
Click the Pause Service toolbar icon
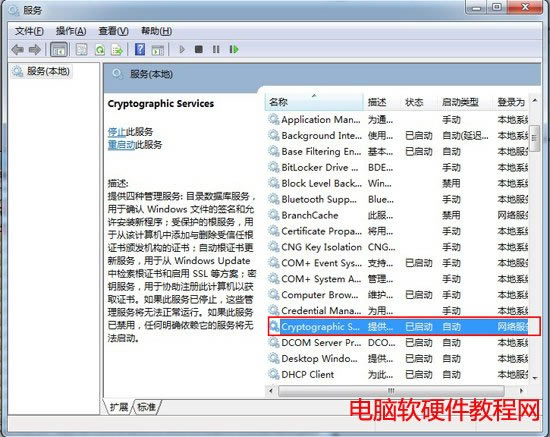click(216, 49)
